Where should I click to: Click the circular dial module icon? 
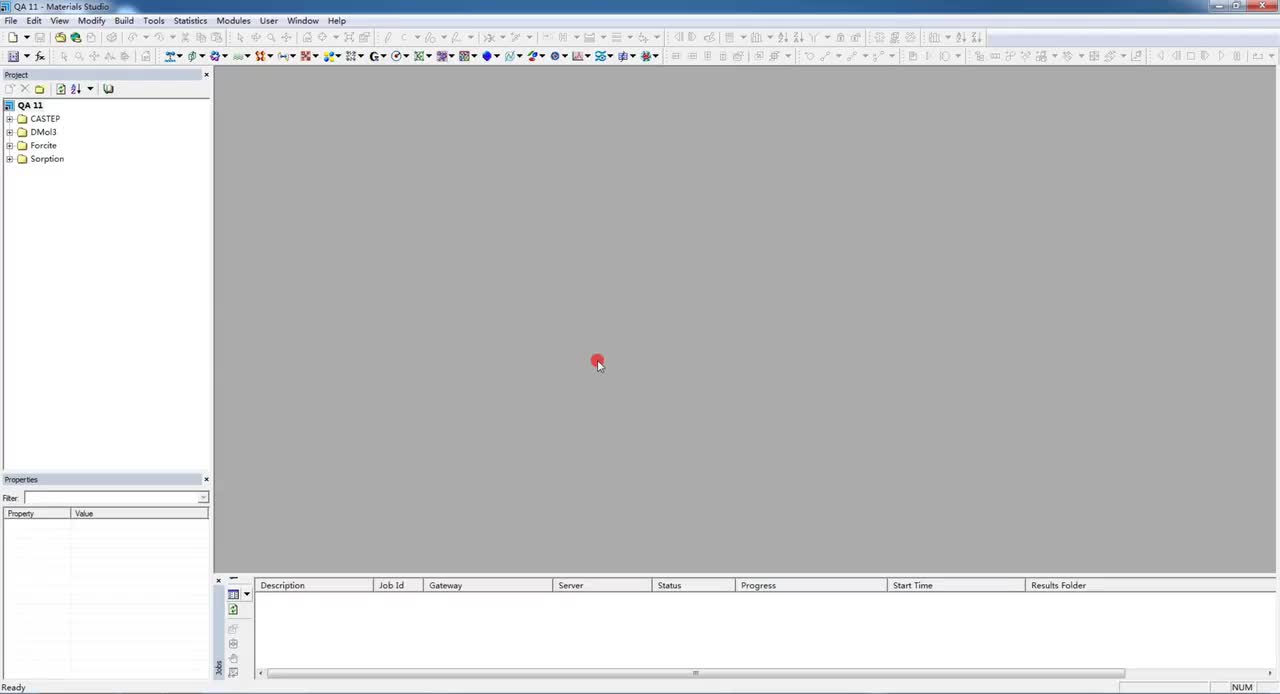tap(396, 56)
